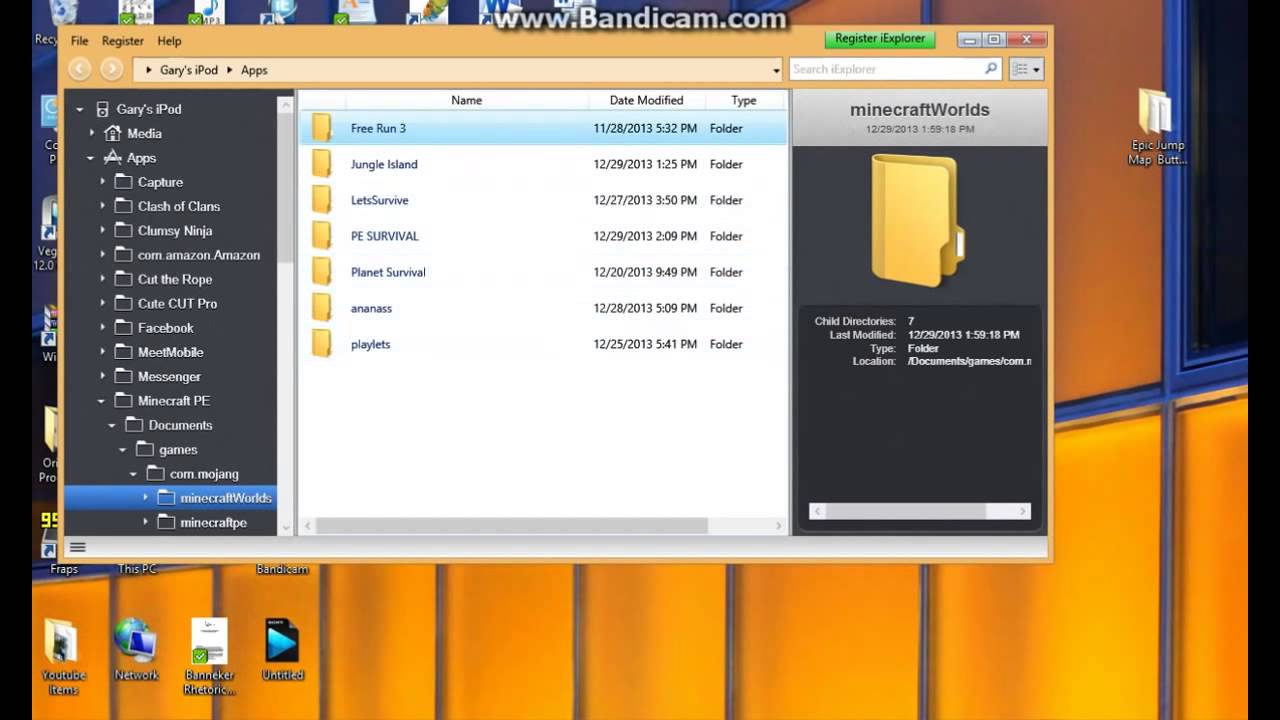Click the Jungle Island folder icon

321,164
